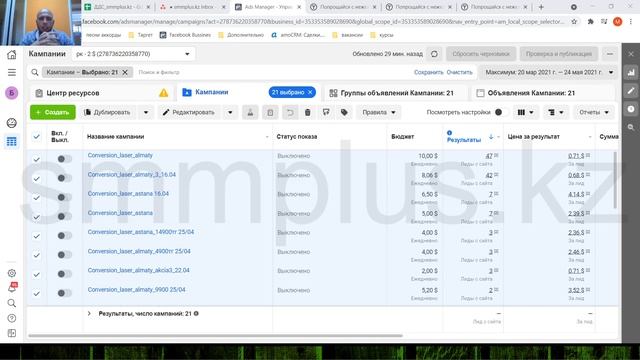640x360 pixels.
Task: Open the hamburger menu in left sidebar
Action: 12,73
